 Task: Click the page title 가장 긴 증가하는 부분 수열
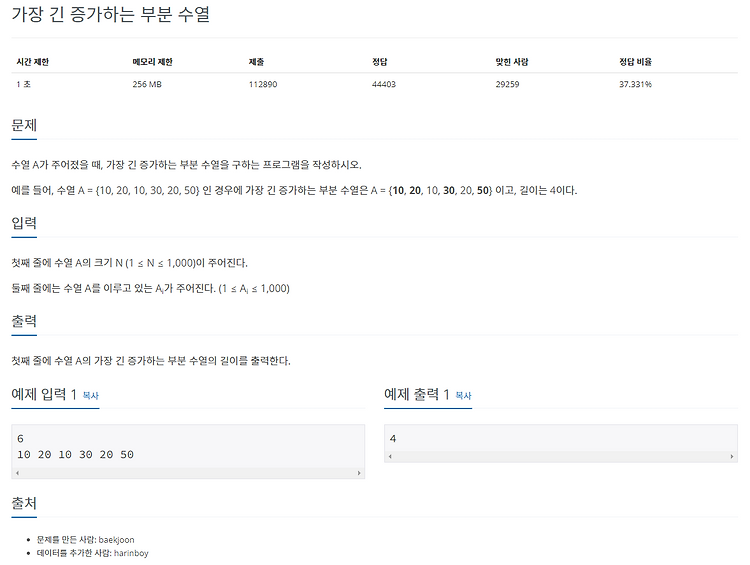[110, 14]
